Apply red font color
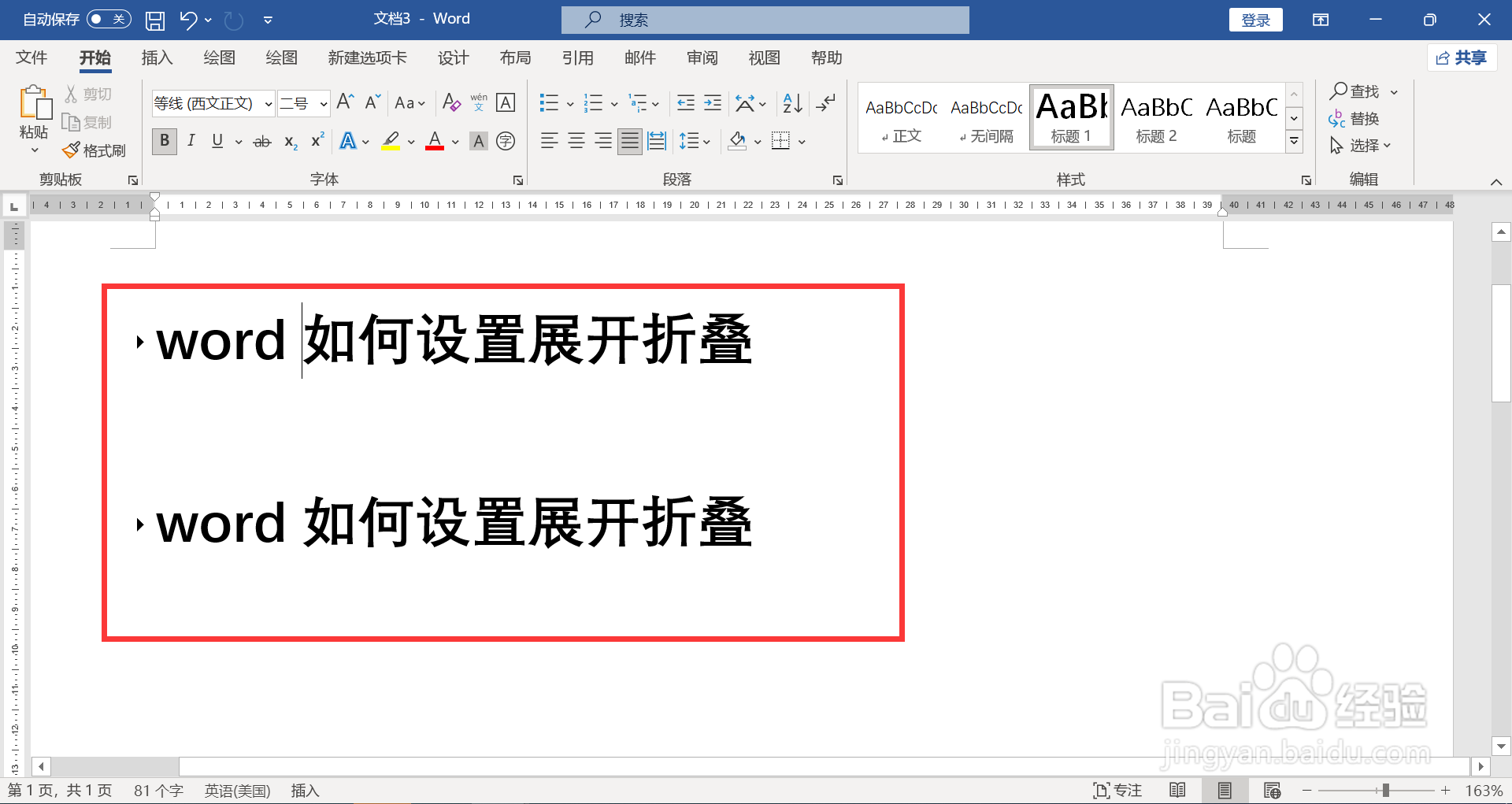Image resolution: width=1512 pixels, height=804 pixels. tap(435, 141)
